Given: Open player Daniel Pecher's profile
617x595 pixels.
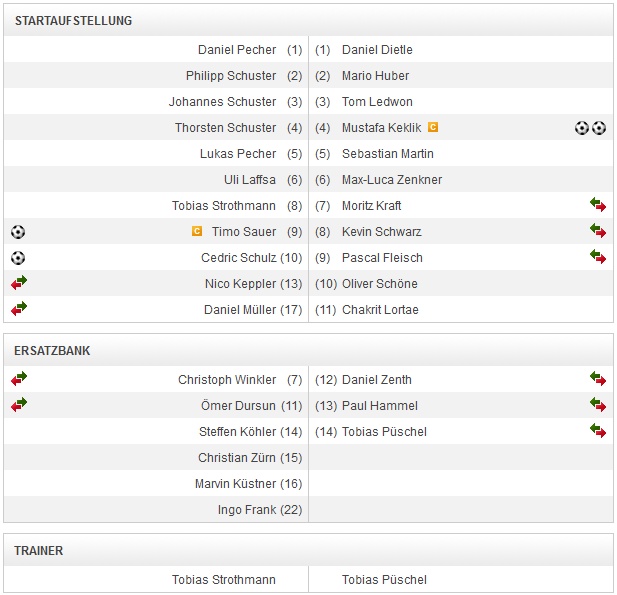Looking at the screenshot, I should (x=237, y=50).
